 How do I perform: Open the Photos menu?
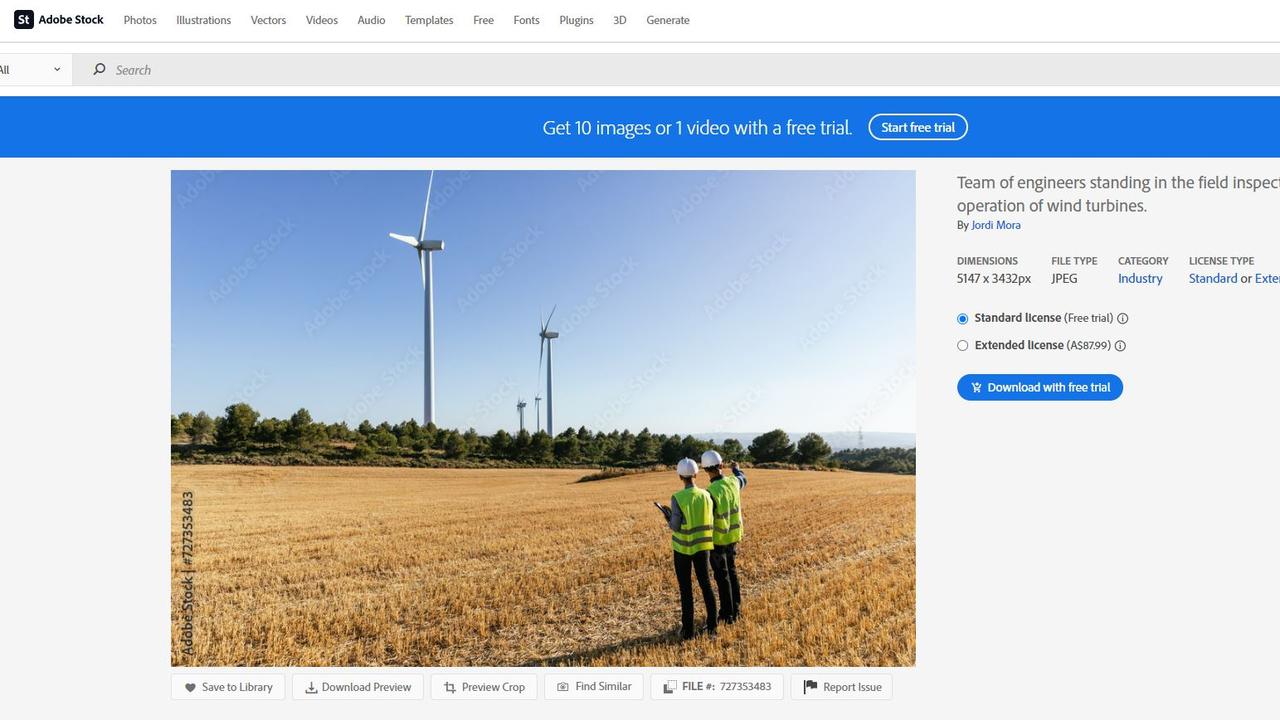click(x=140, y=20)
